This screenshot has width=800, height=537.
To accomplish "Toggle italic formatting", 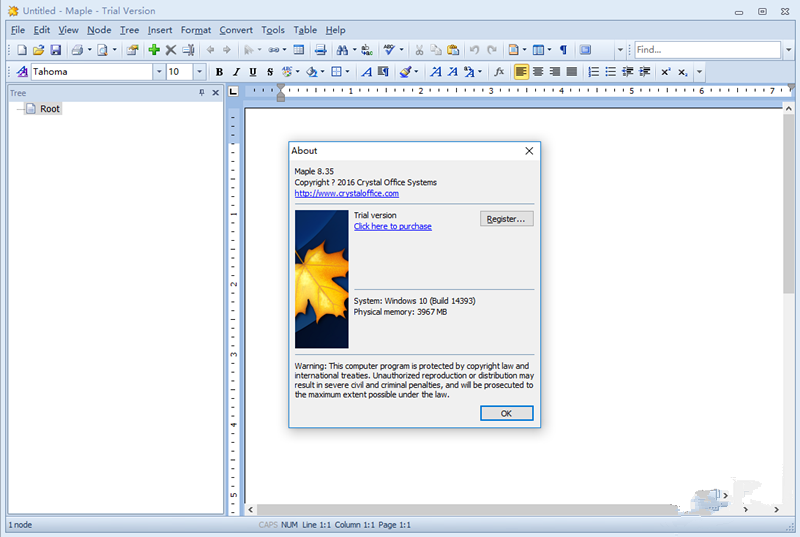I will [x=236, y=72].
